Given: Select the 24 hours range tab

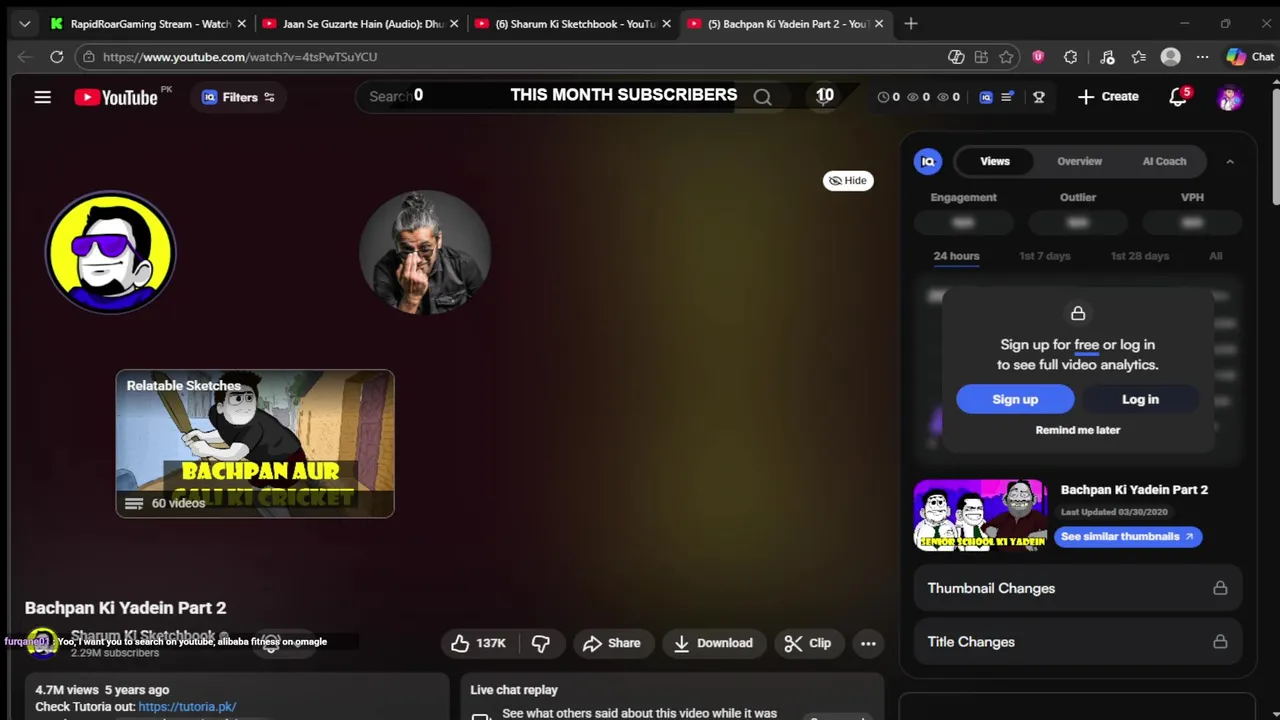Looking at the screenshot, I should 956,256.
